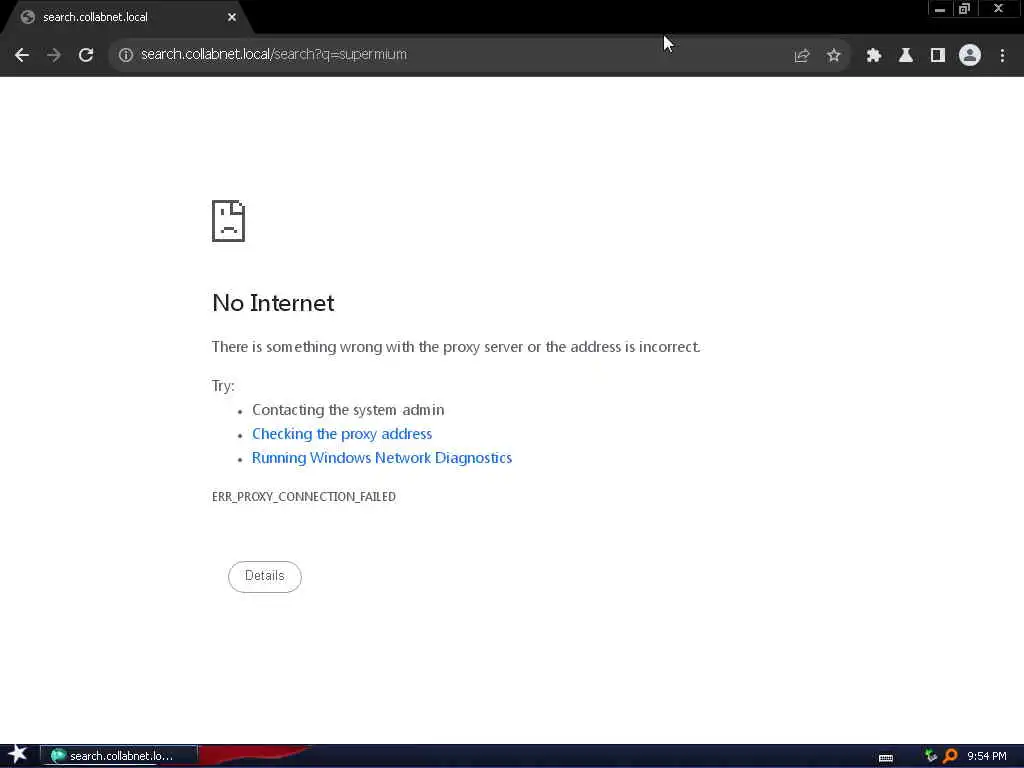Click the 9:54 PM clock
Image resolution: width=1024 pixels, height=768 pixels.
987,756
